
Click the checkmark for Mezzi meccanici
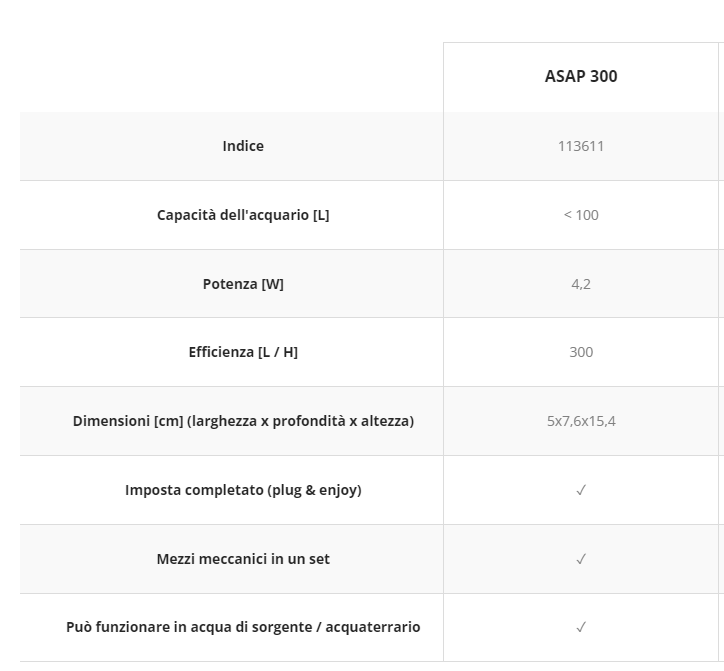coord(581,559)
